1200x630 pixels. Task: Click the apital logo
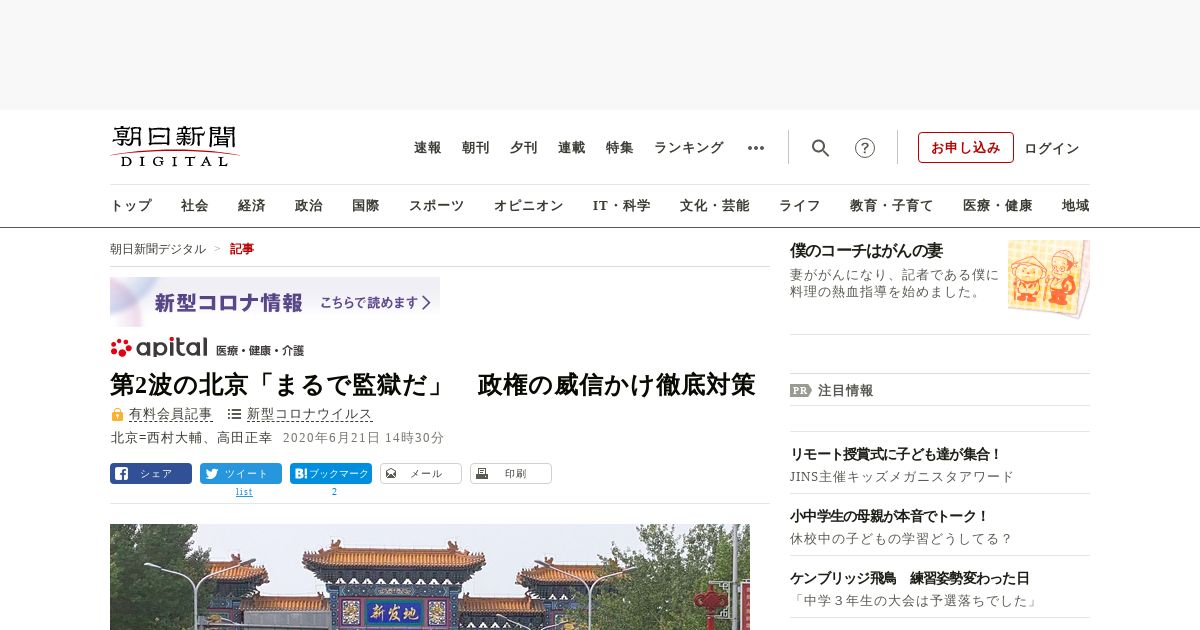[159, 347]
